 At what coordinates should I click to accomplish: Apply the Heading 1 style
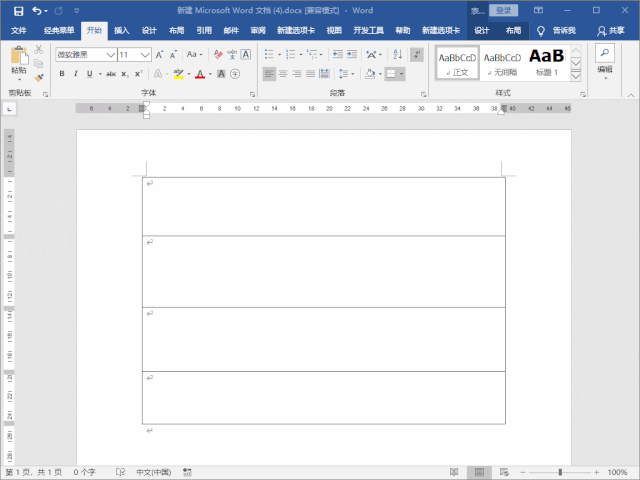(x=547, y=63)
